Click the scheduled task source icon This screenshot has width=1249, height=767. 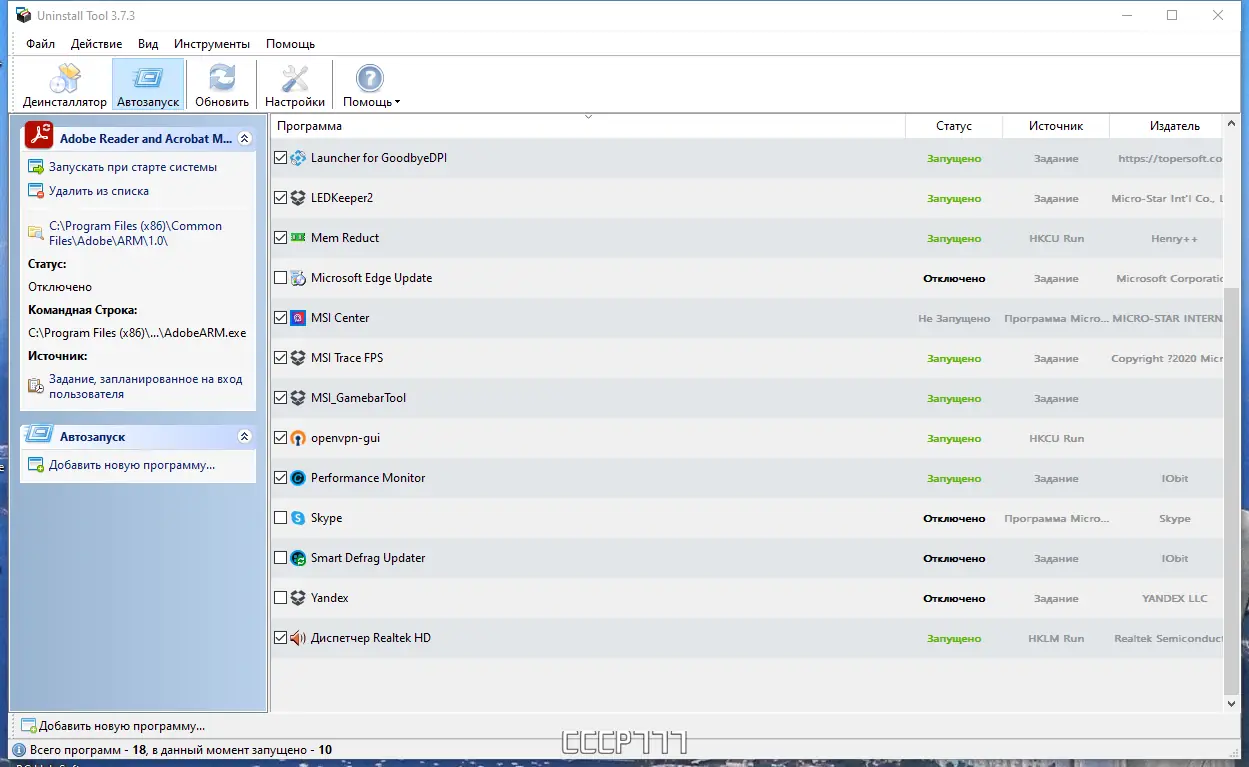pos(36,385)
